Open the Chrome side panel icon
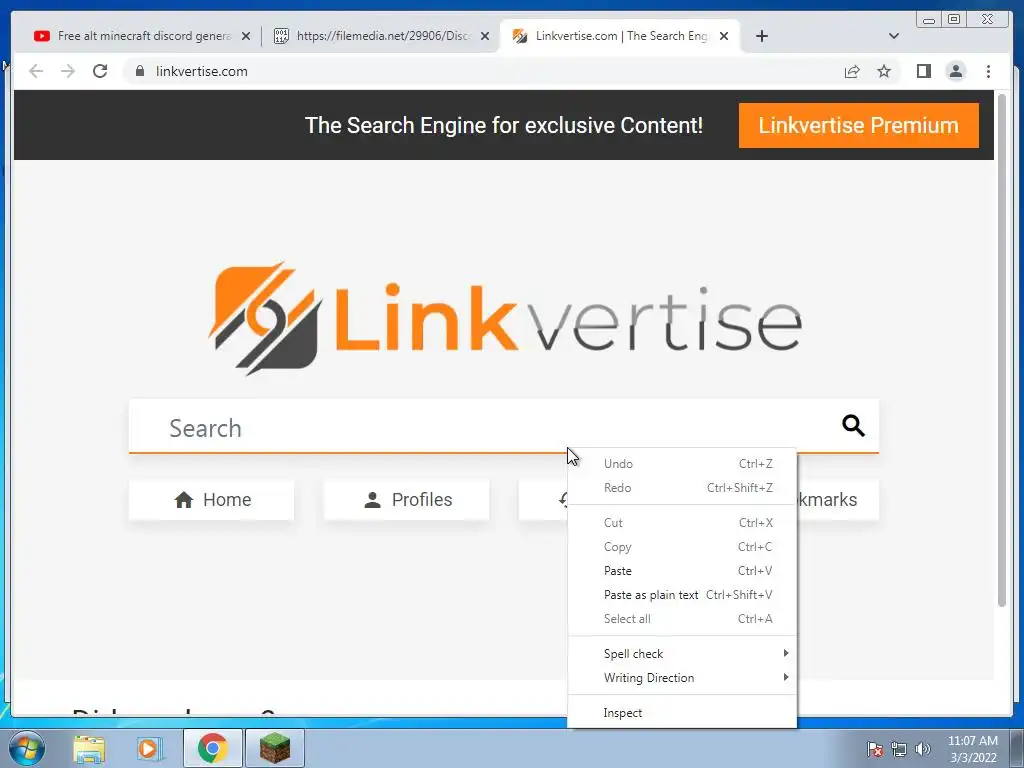The width and height of the screenshot is (1024, 768). tap(923, 71)
